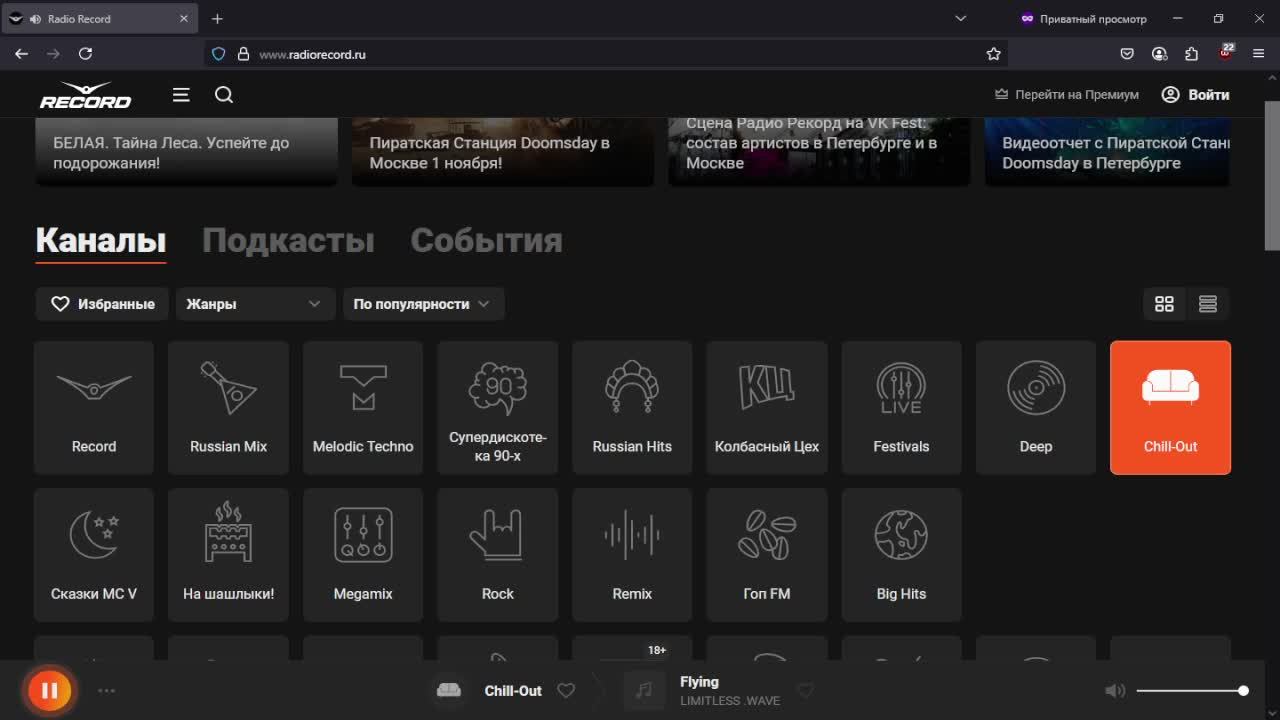Switch to the События tab
This screenshot has height=720, width=1280.
point(486,240)
